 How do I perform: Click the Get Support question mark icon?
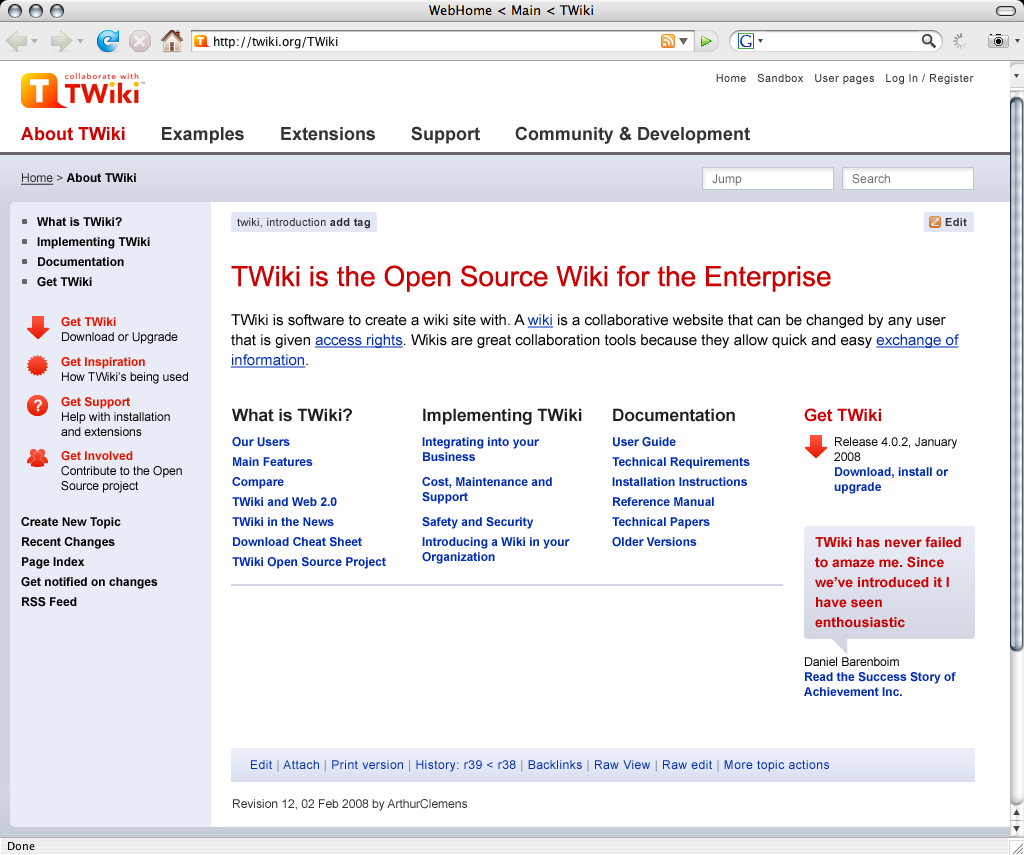tap(38, 406)
